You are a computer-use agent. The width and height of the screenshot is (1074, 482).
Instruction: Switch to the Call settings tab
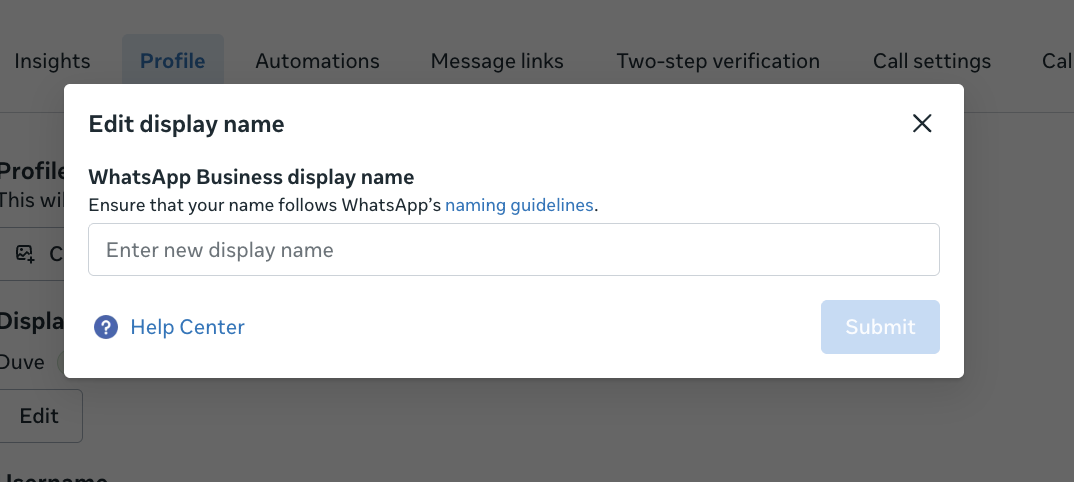(932, 61)
